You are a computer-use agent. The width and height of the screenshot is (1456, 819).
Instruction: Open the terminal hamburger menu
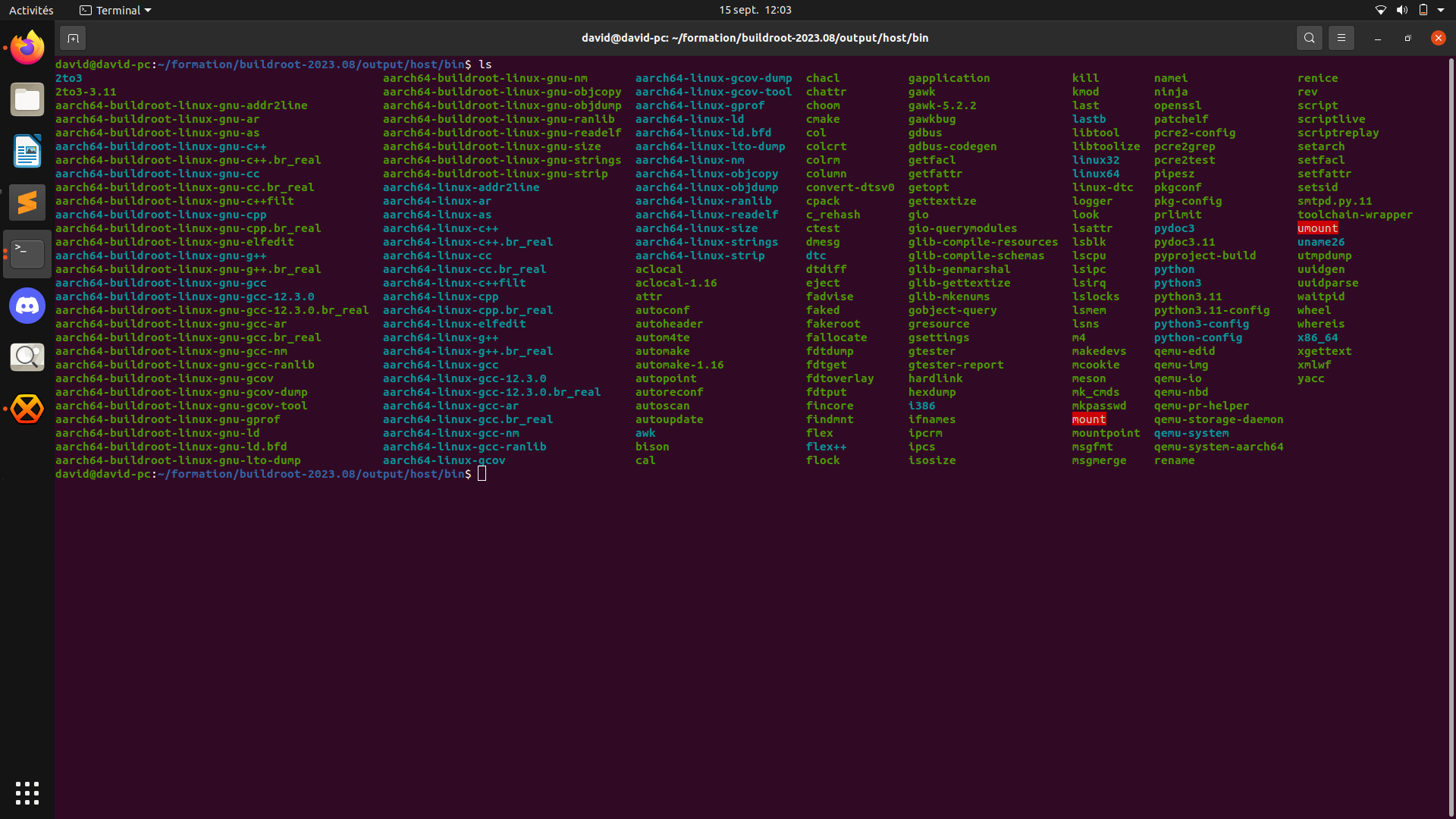[1341, 38]
